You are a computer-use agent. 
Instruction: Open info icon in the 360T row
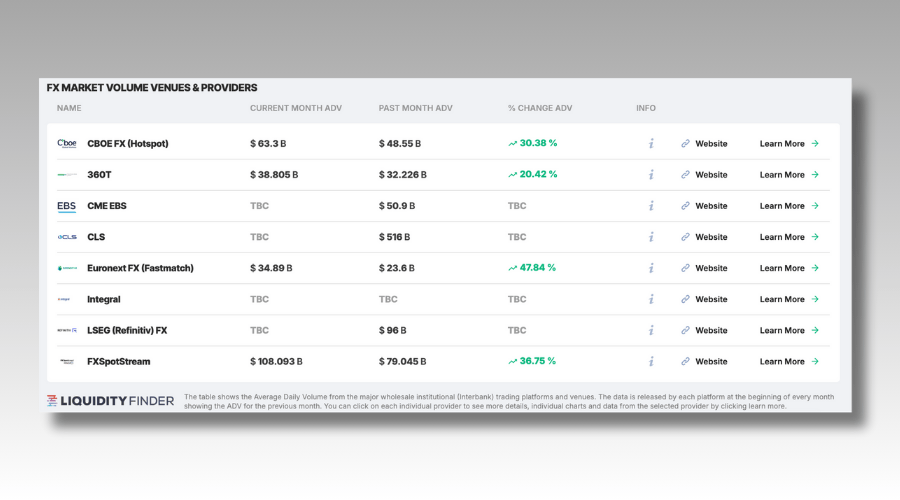point(651,174)
